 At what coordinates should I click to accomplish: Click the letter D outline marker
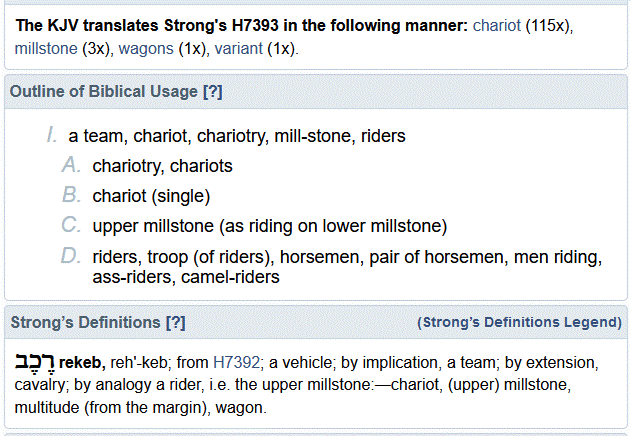[x=70, y=257]
